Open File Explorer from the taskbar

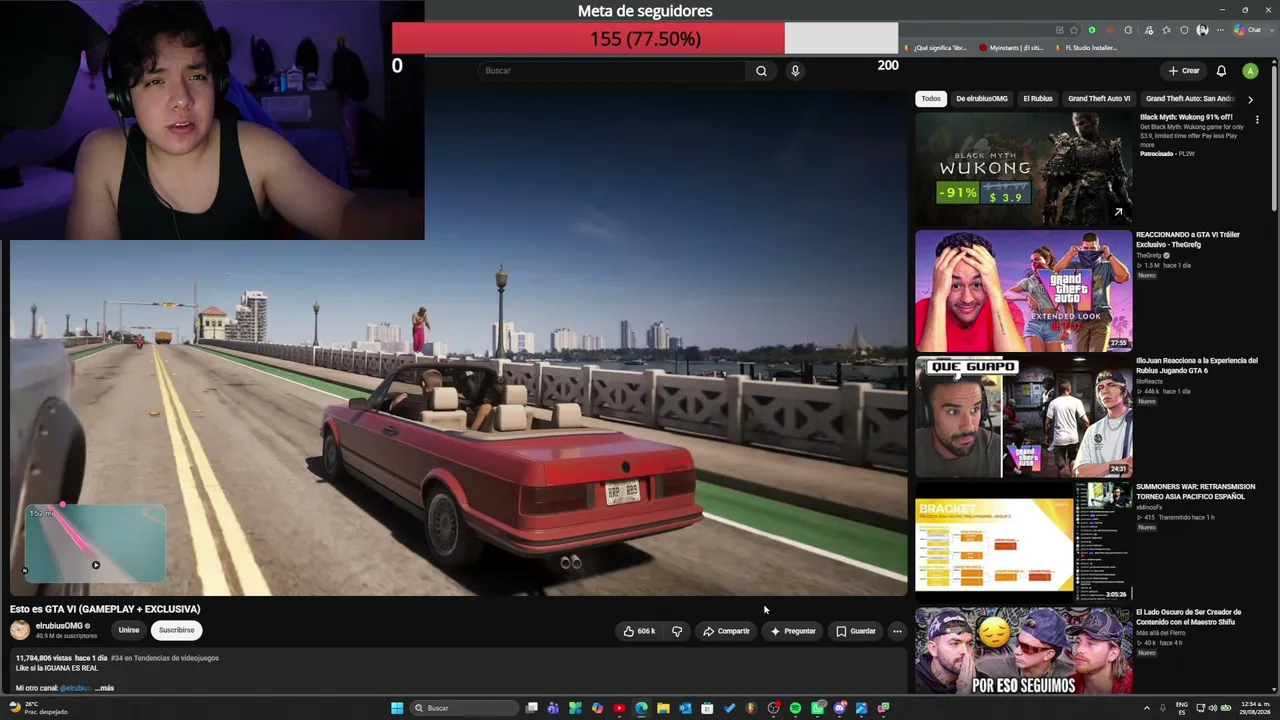click(663, 708)
